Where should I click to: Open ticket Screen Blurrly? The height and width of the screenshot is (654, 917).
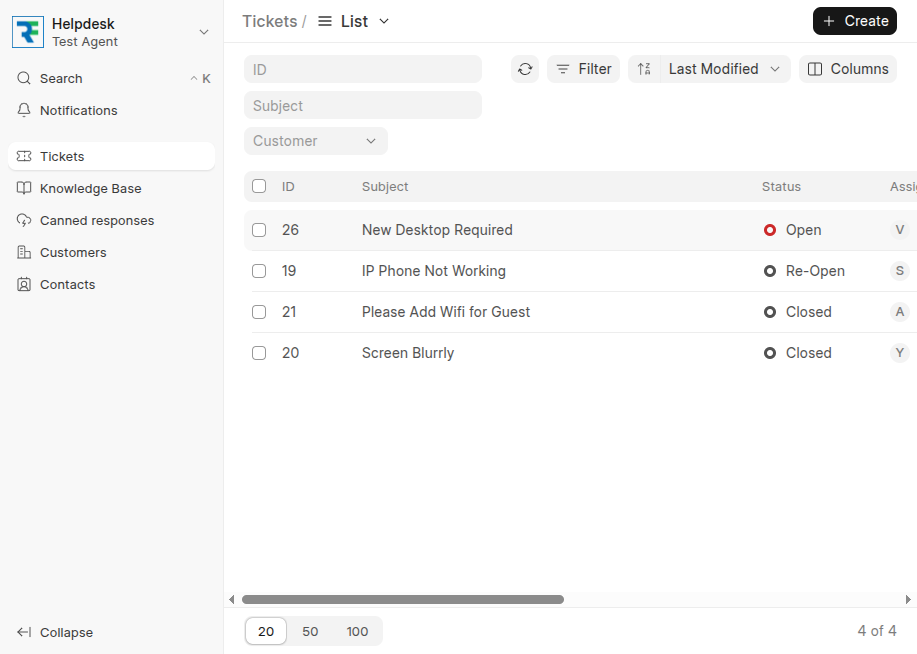pyautogui.click(x=408, y=353)
